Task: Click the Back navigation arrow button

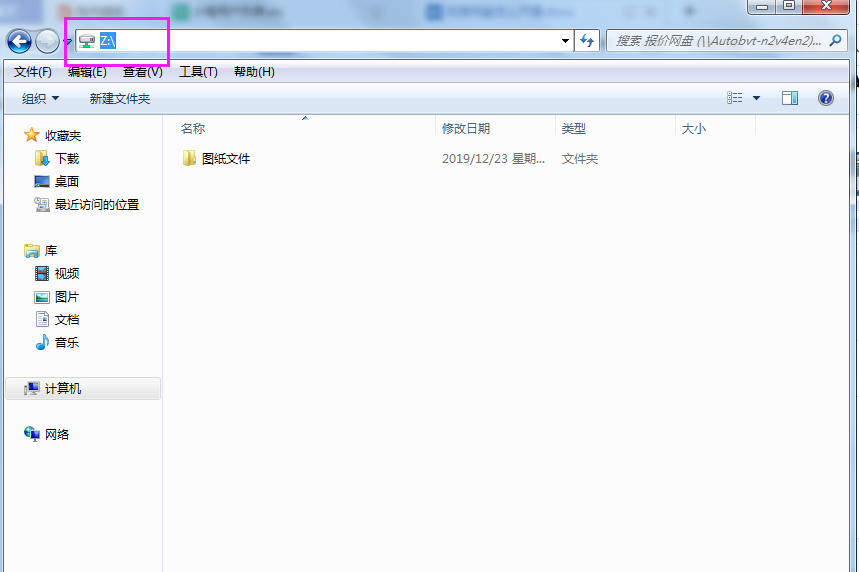Action: 19,41
